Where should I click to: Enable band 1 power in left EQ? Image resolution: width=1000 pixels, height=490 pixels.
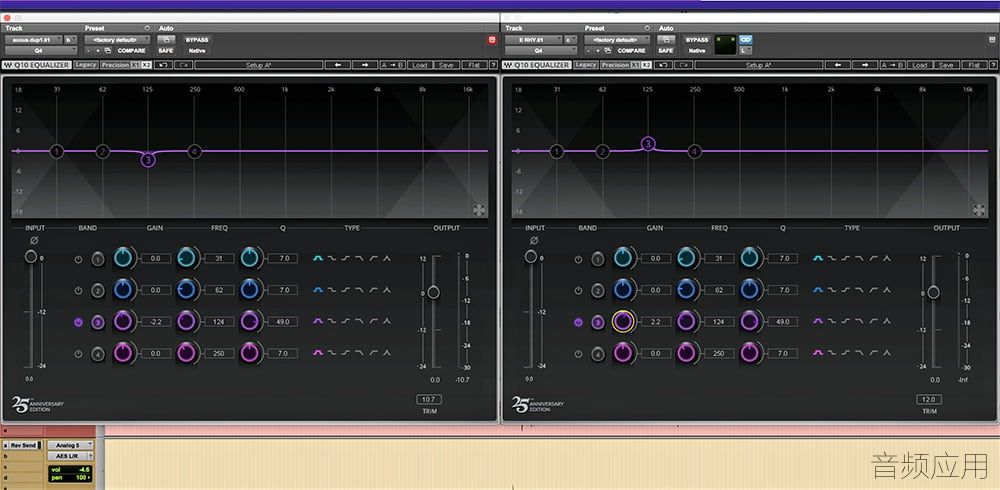78,259
